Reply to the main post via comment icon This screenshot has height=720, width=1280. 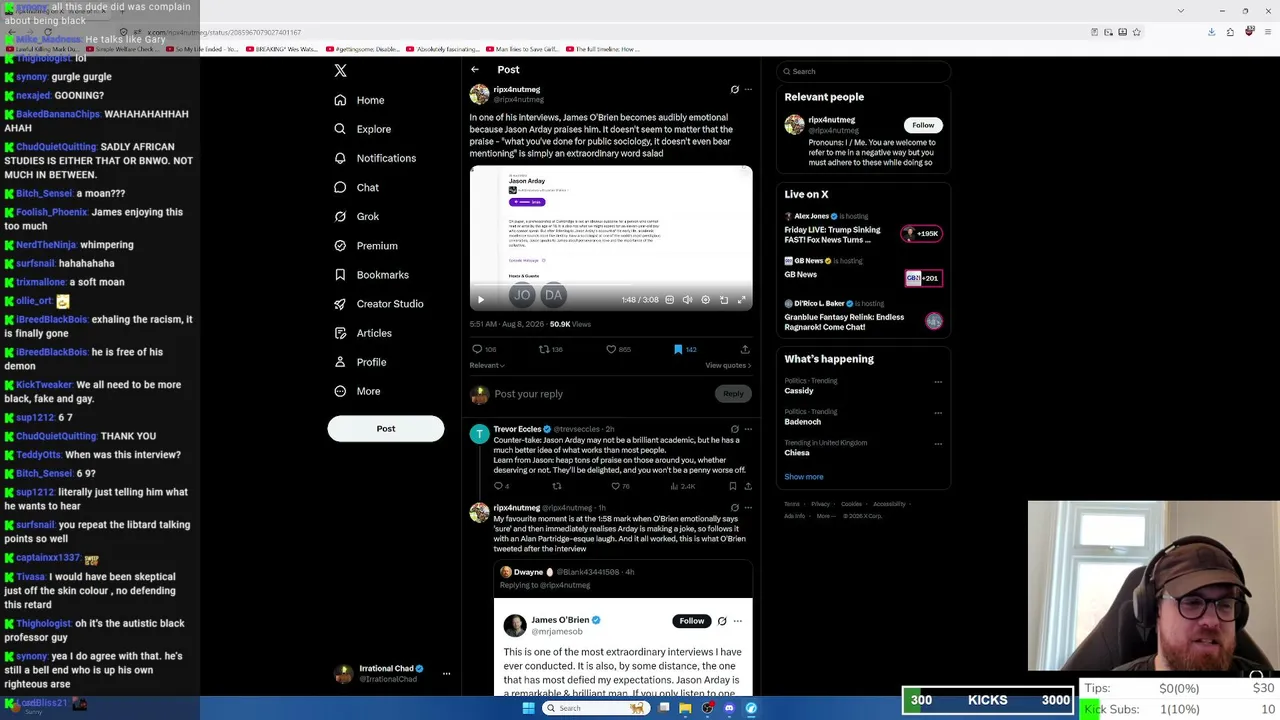coord(477,349)
